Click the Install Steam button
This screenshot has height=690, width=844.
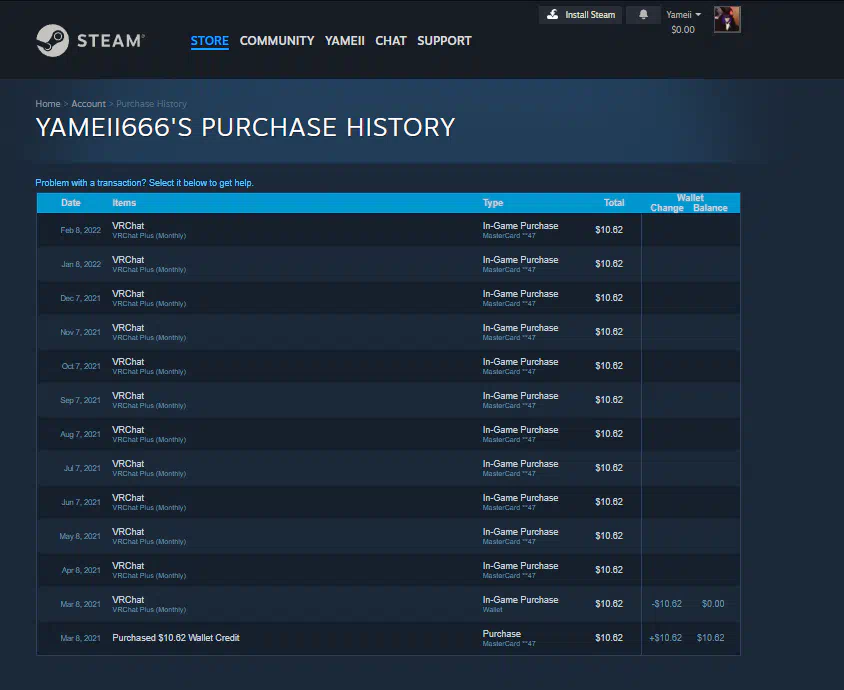pyautogui.click(x=581, y=15)
